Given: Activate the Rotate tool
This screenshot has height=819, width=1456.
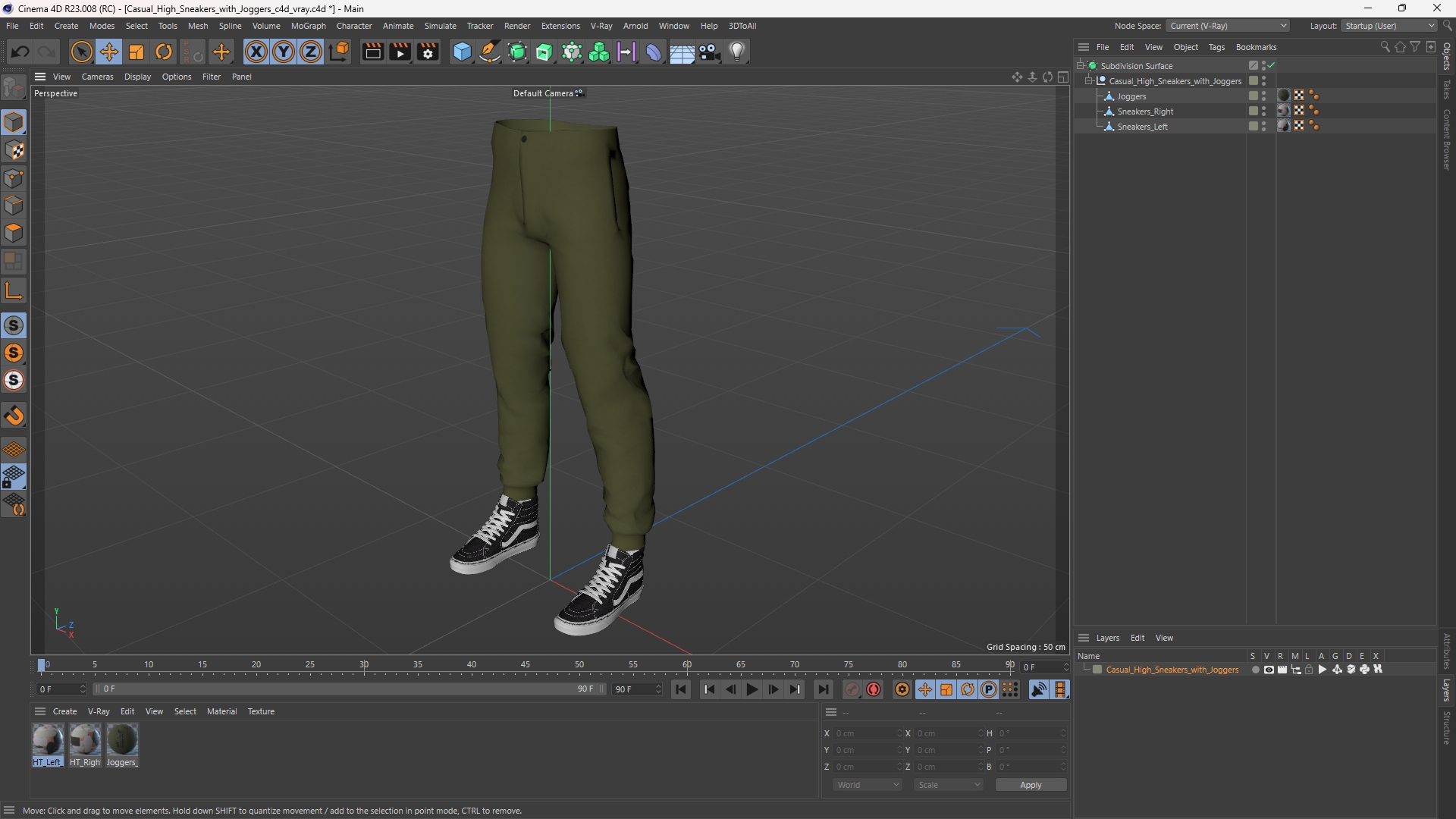Looking at the screenshot, I should coord(164,52).
